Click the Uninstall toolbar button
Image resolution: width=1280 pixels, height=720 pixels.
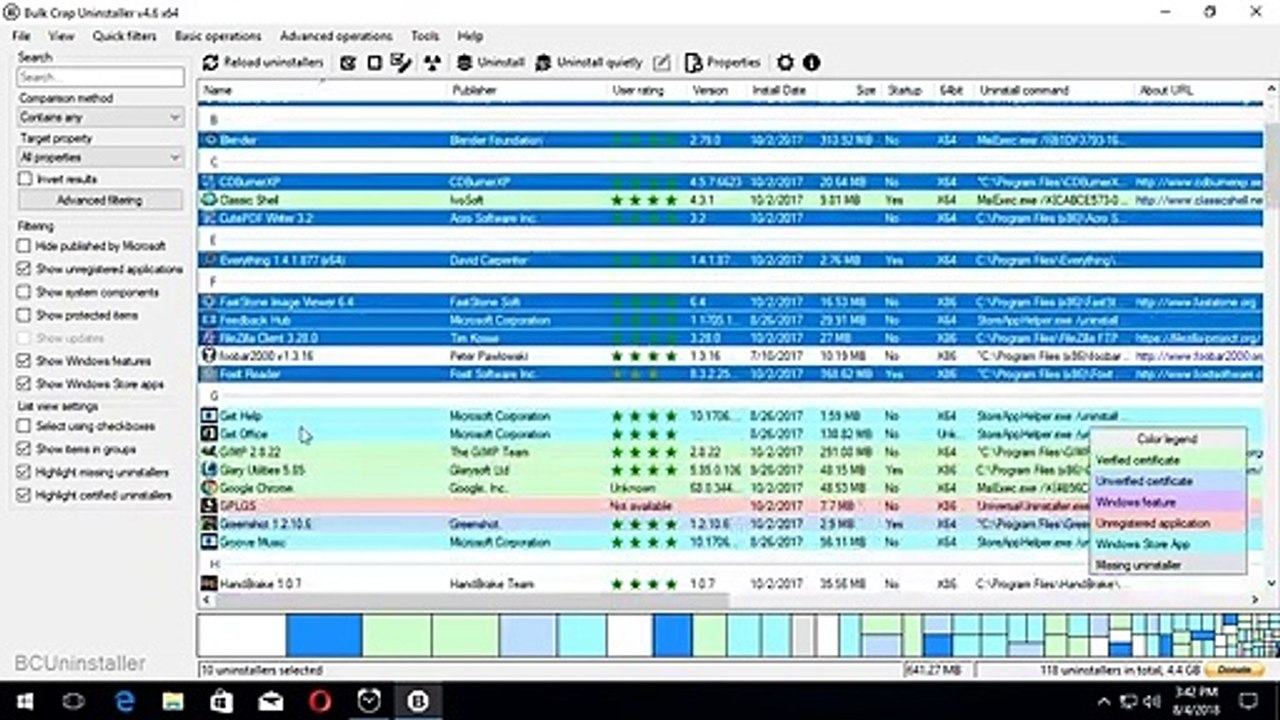click(x=491, y=62)
